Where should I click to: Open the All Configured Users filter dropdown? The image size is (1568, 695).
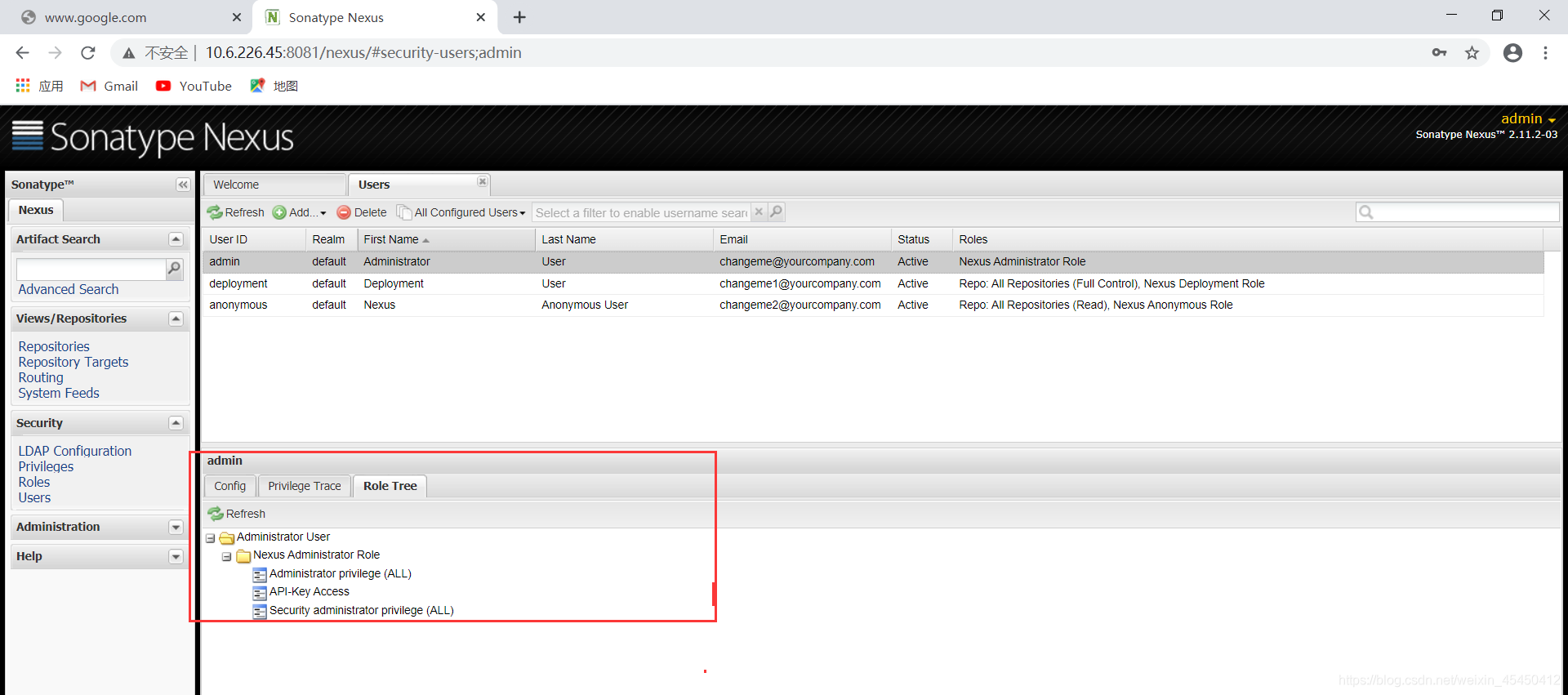(461, 212)
